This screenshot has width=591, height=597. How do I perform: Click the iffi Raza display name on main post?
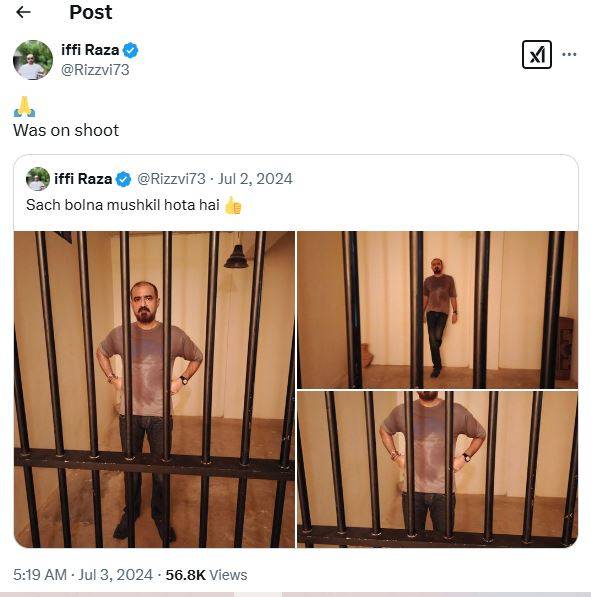90,50
